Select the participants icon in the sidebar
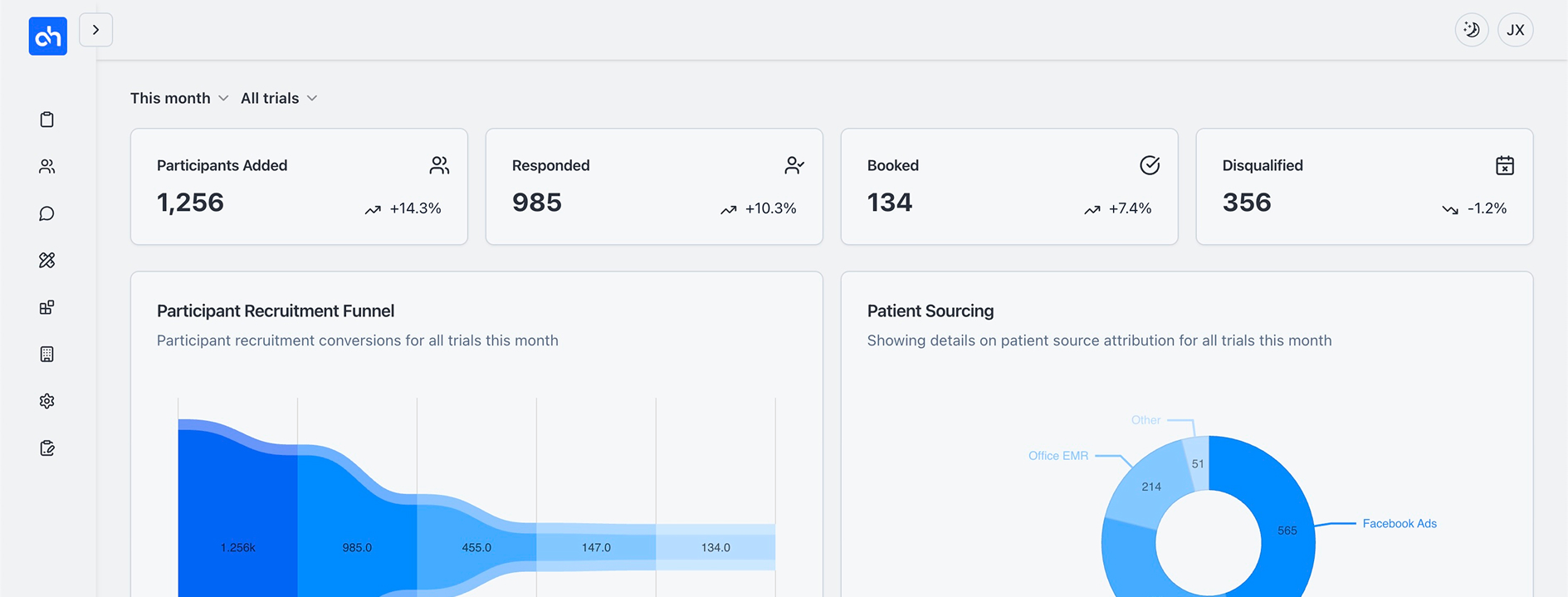Image resolution: width=1568 pixels, height=597 pixels. [47, 166]
